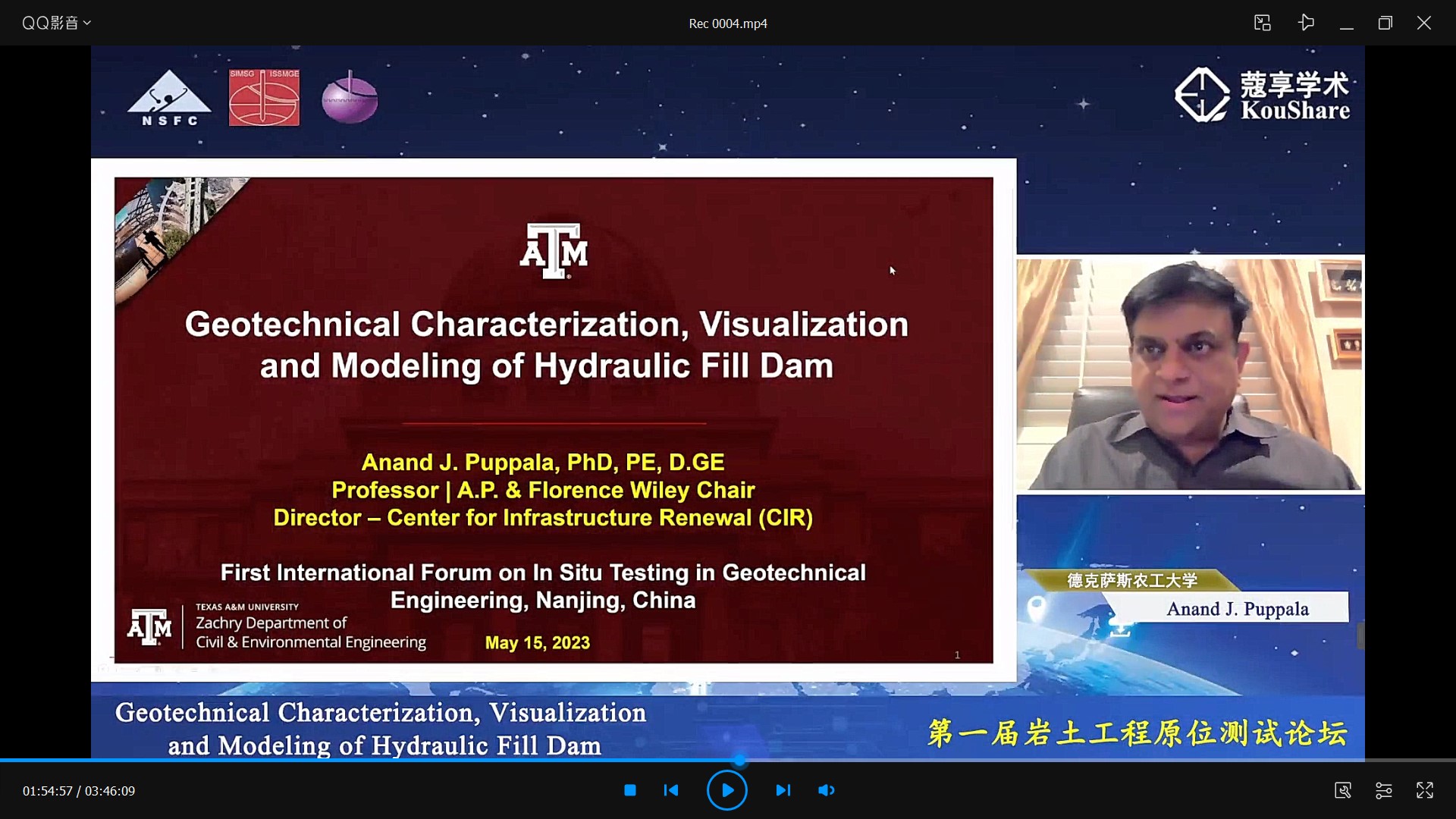Minimize the QQ Player window
Viewport: 1456px width, 819px height.
pos(1346,23)
